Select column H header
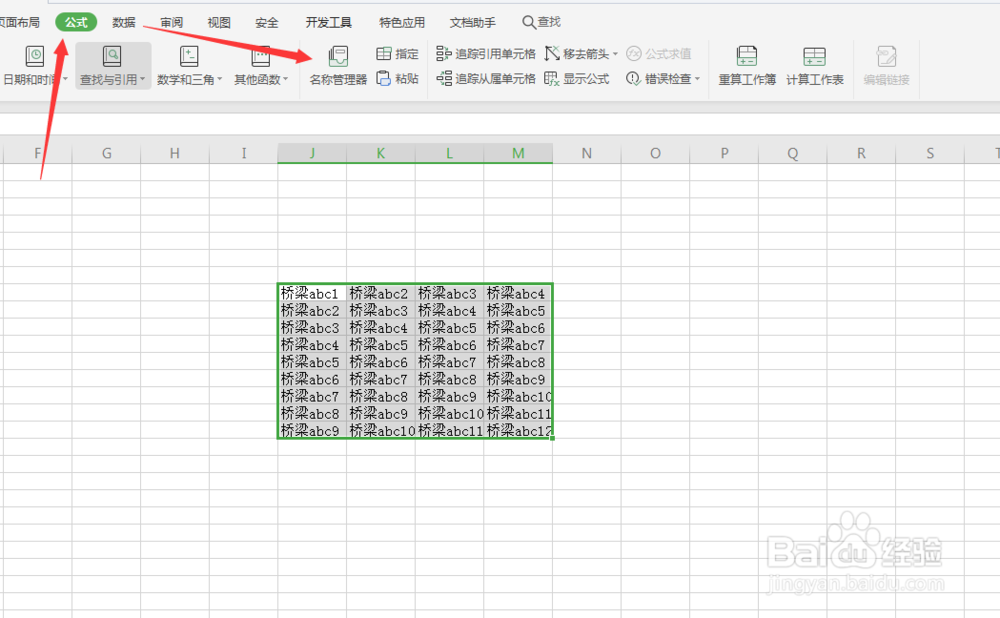This screenshot has width=1000, height=618. point(175,153)
